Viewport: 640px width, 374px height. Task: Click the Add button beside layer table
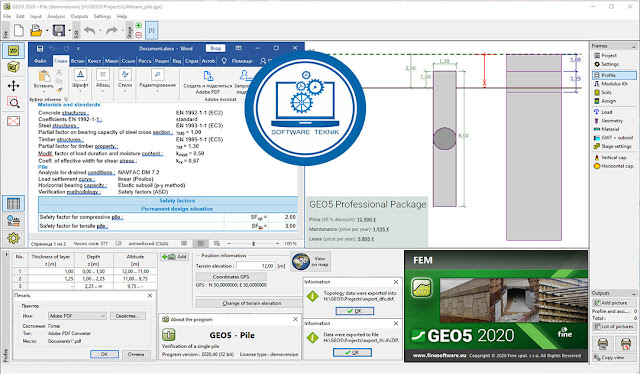point(174,257)
